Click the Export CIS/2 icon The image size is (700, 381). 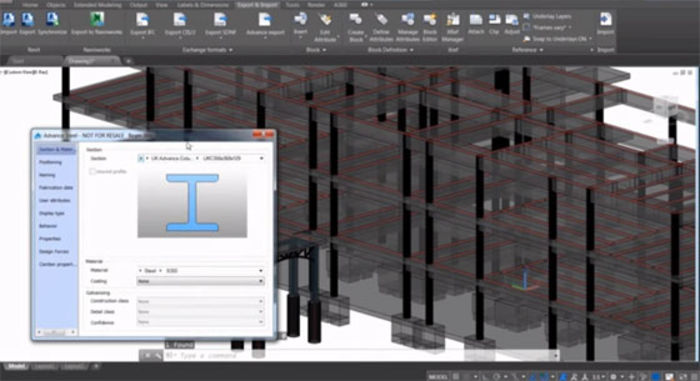180,20
